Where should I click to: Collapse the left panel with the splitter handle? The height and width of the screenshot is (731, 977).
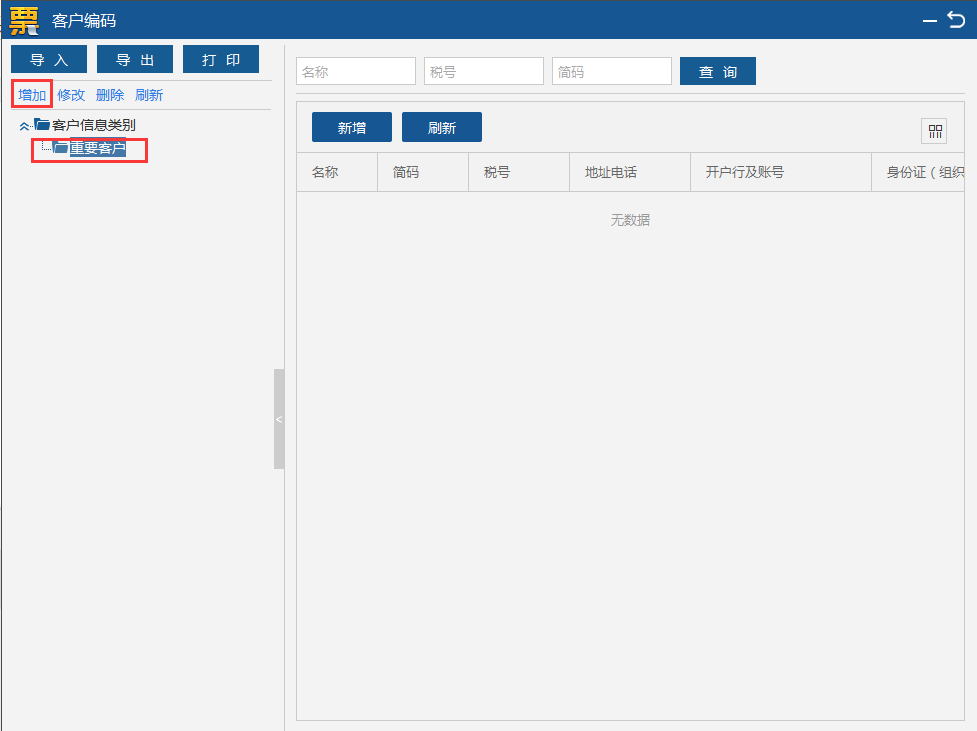click(279, 419)
